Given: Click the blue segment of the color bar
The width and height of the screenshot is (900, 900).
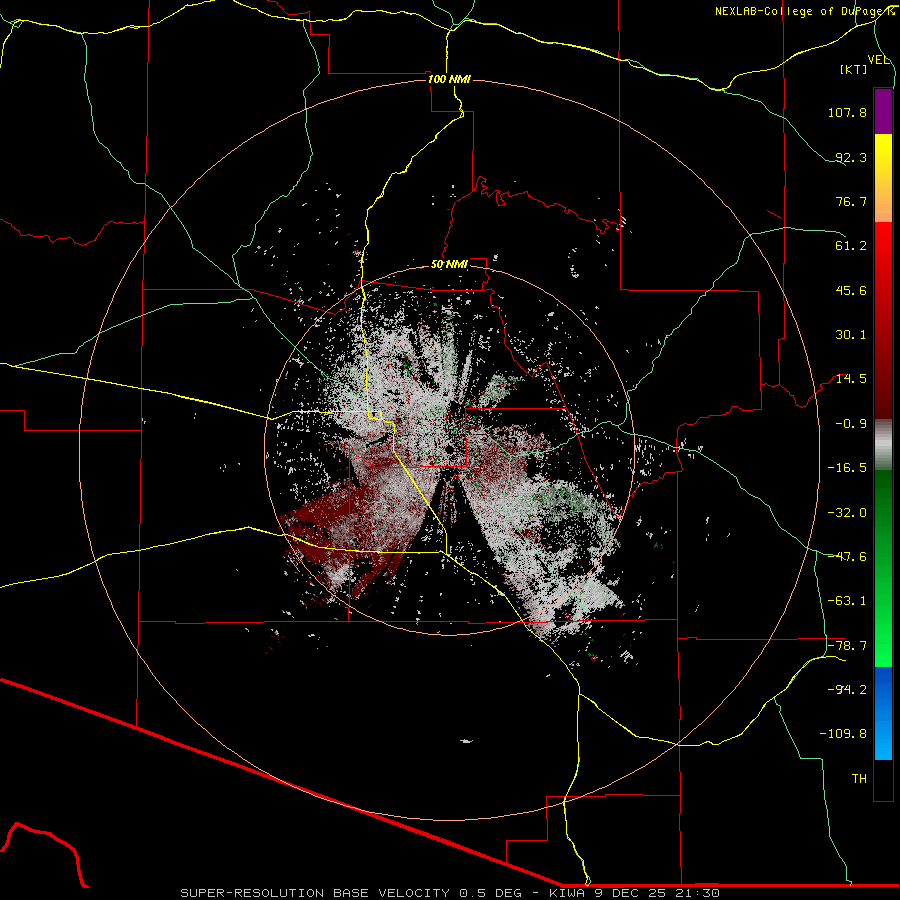Looking at the screenshot, I should 883,713.
